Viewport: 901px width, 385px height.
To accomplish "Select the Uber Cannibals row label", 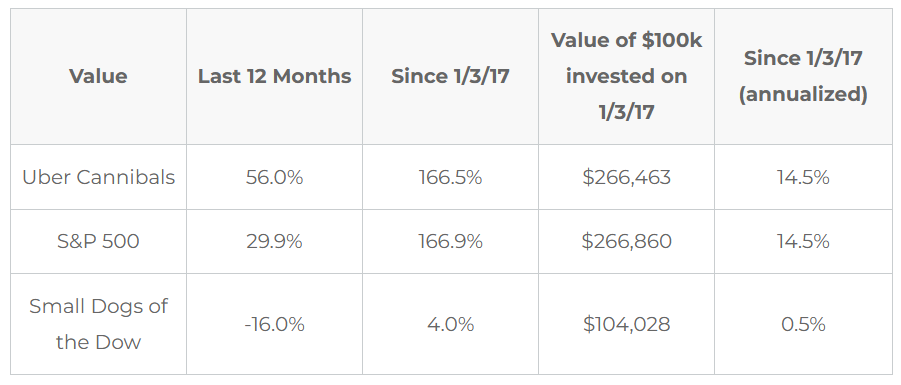I will tap(98, 177).
